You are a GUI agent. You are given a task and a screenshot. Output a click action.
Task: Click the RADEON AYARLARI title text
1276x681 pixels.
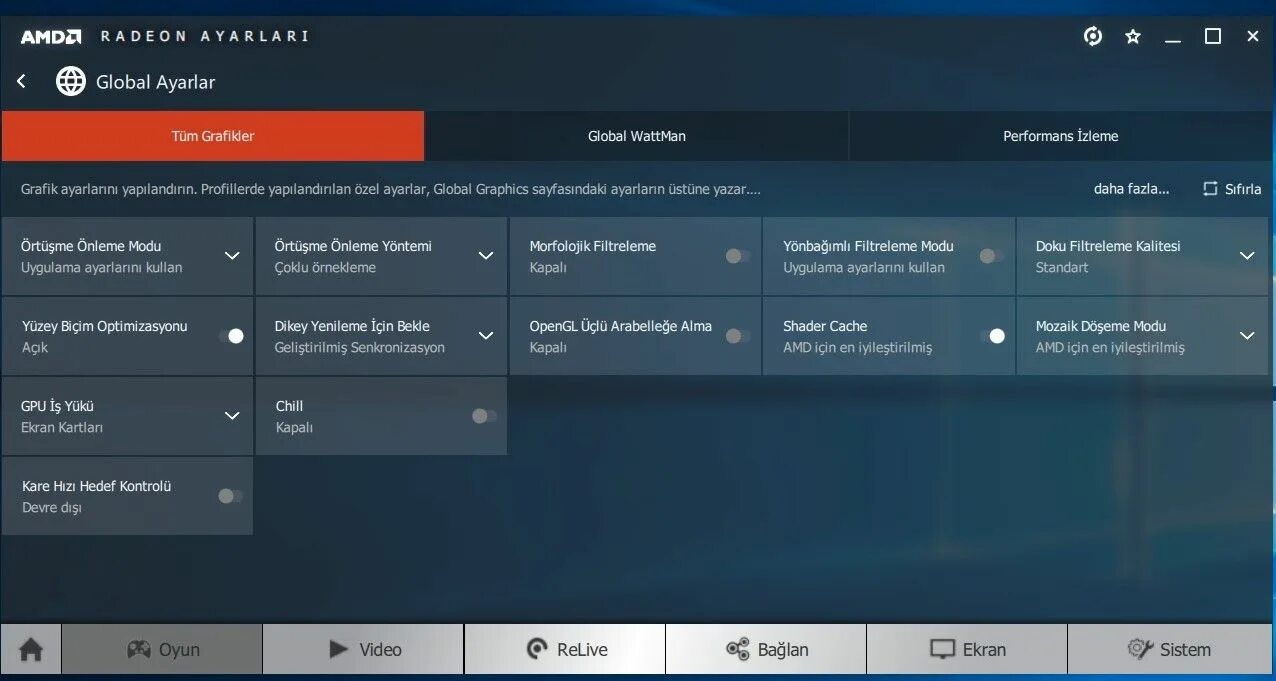[x=204, y=36]
